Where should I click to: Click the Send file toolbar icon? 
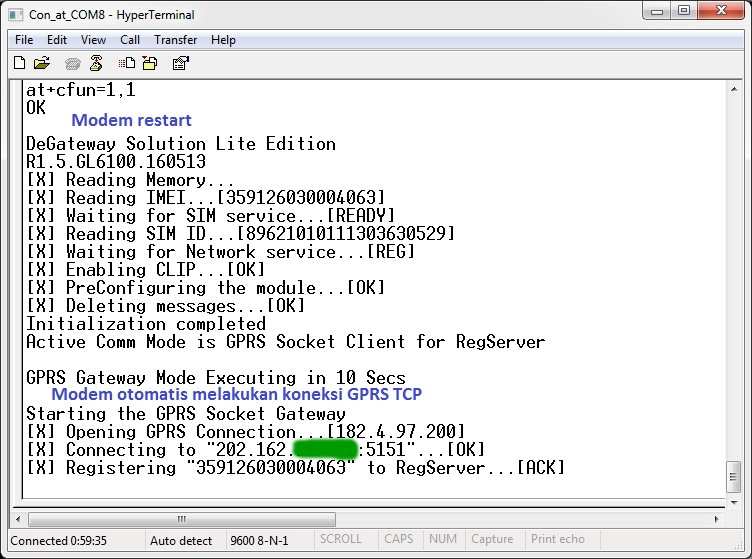126,63
